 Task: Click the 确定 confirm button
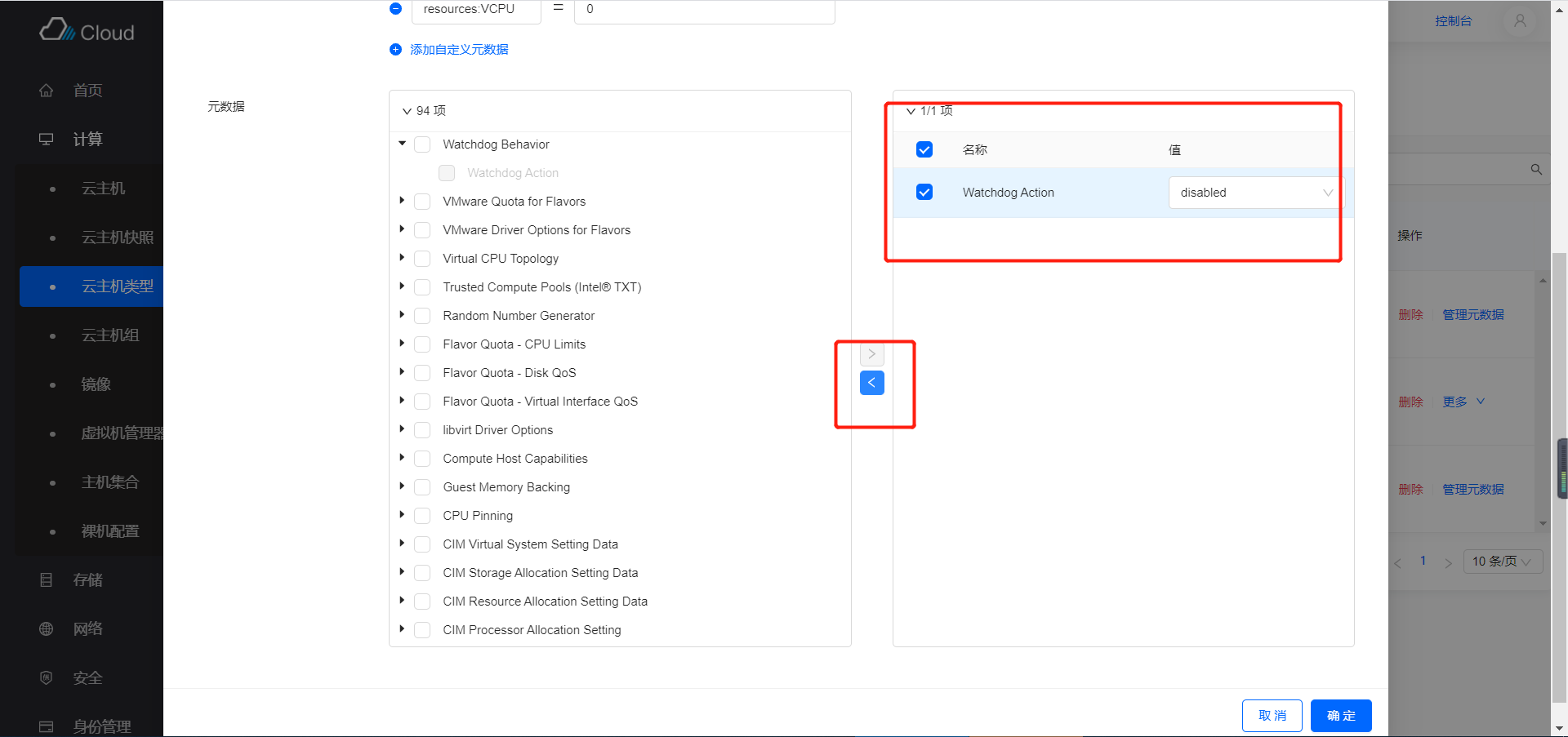tap(1340, 716)
